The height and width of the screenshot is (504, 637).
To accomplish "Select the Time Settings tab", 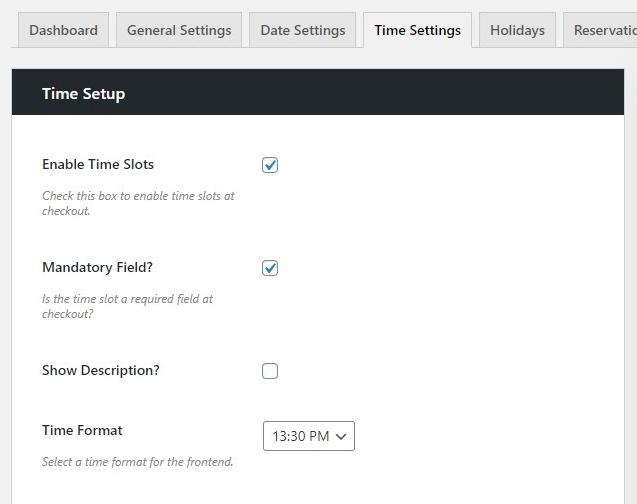I will click(417, 30).
